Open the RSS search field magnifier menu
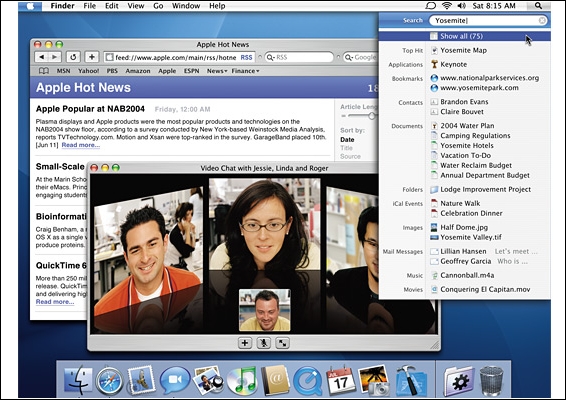This screenshot has width=566, height=400. pos(271,57)
